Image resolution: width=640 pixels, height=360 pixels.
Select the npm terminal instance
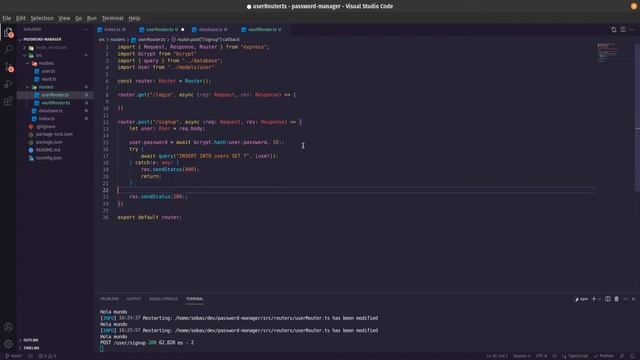[x=581, y=299]
